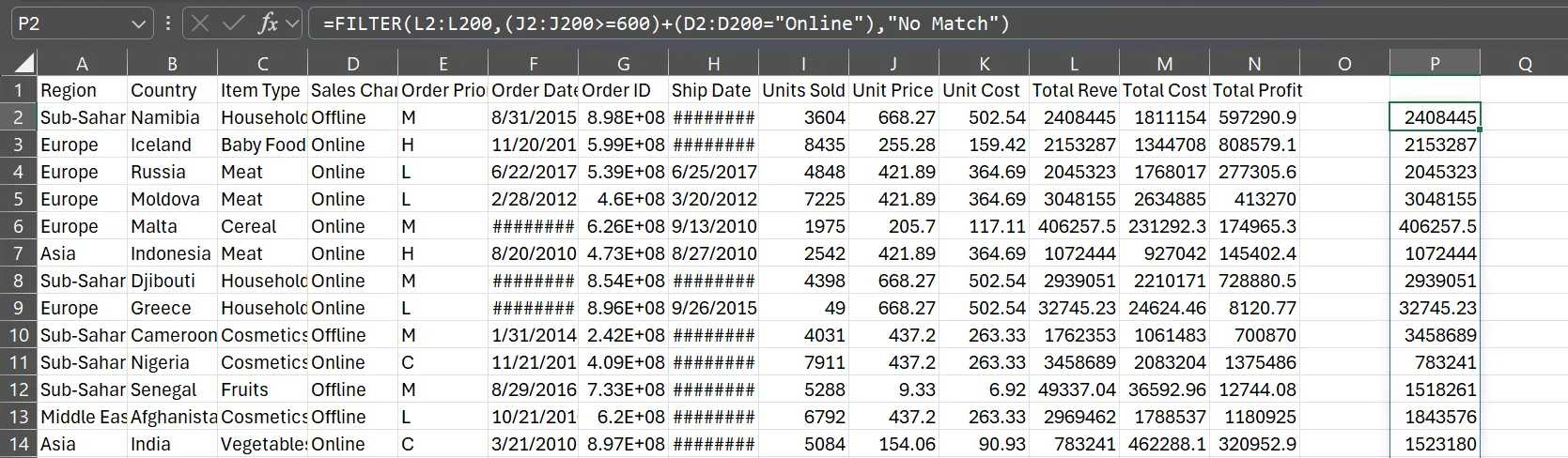The width and height of the screenshot is (1568, 458).
Task: Select the Total Profit header cell
Action: click(1254, 90)
